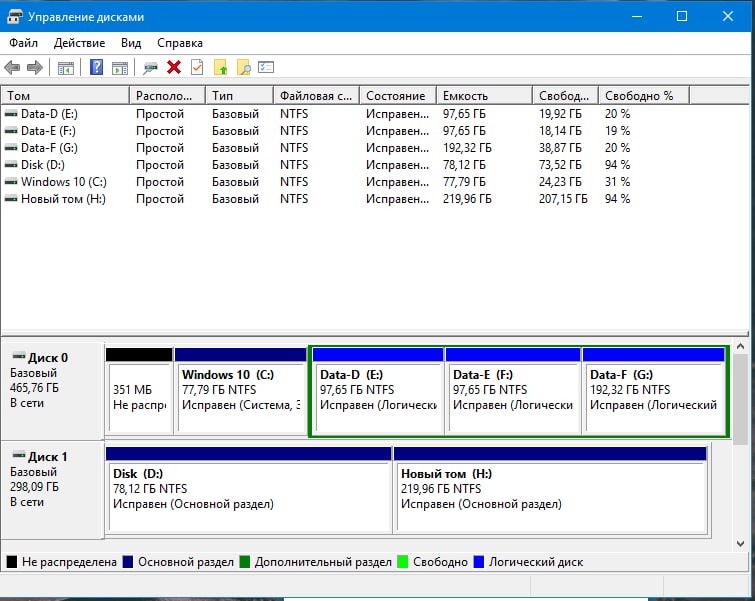Click the drive icon beside Data-D (E:)
Screen dimensions: 755x601
(11, 114)
